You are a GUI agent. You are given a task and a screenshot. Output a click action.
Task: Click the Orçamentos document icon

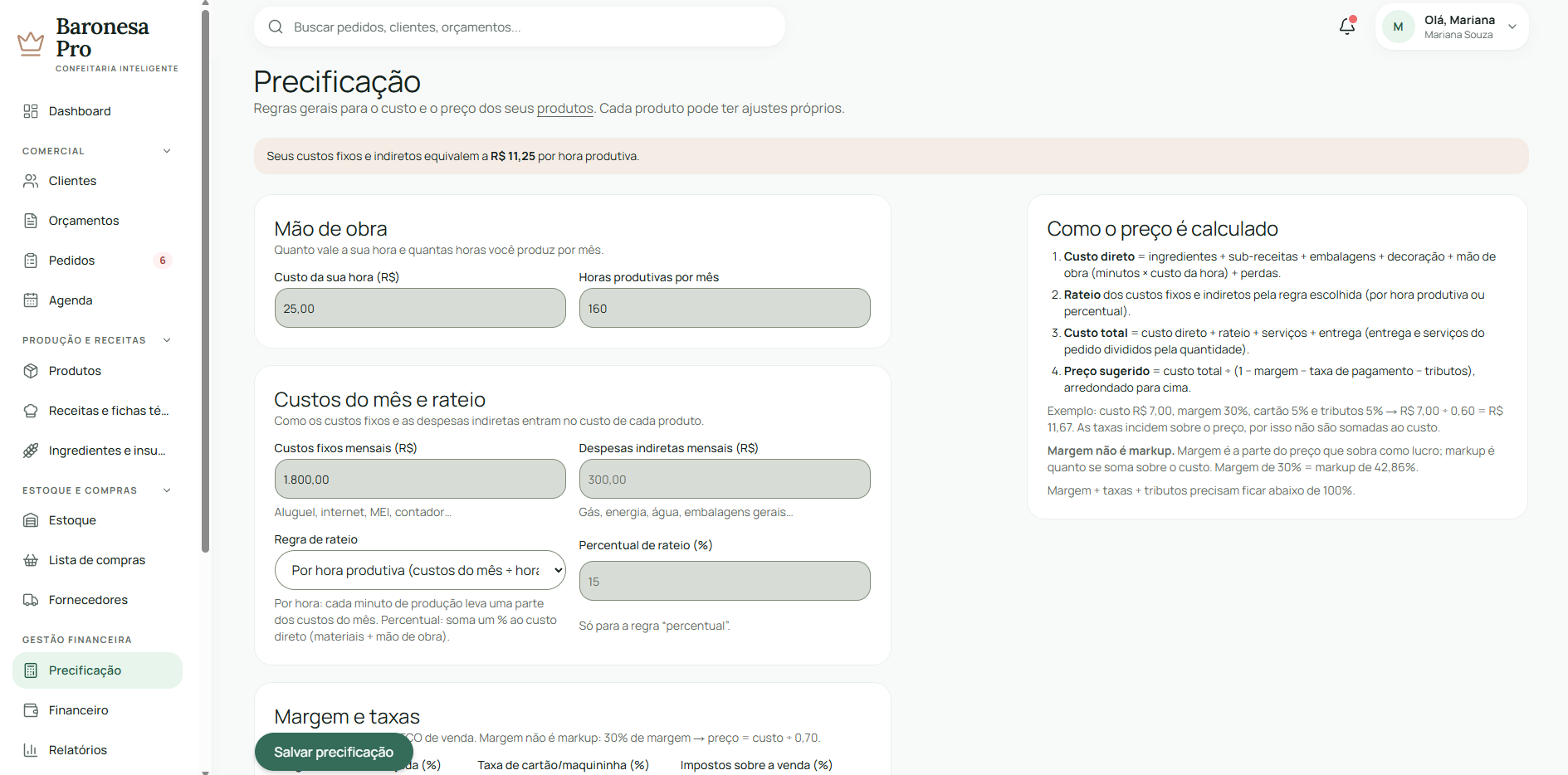pos(31,221)
